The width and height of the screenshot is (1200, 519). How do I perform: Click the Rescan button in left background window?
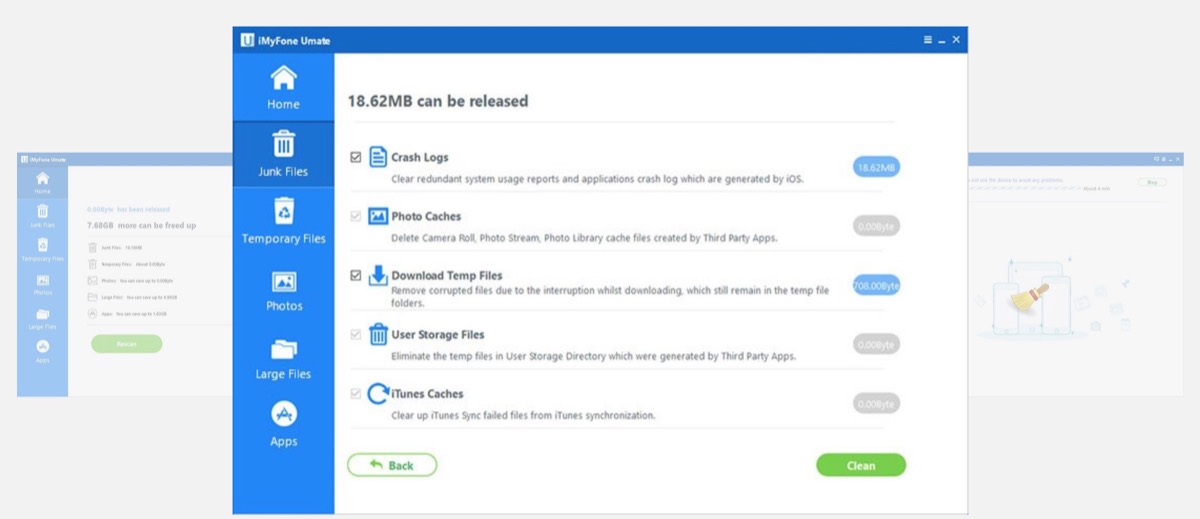coord(126,343)
